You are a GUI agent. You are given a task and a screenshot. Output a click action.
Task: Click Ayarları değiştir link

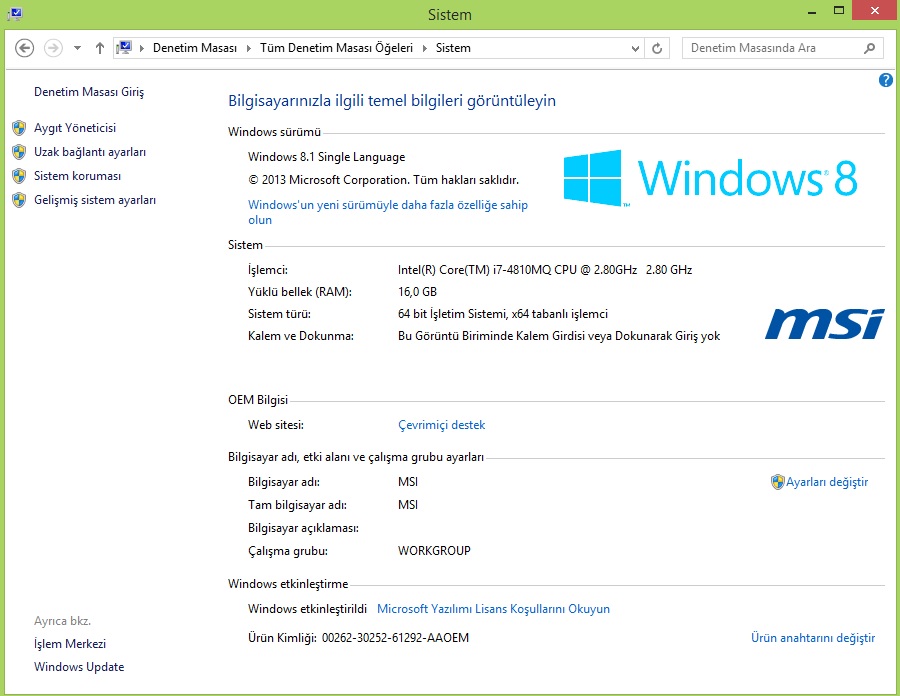pos(827,482)
